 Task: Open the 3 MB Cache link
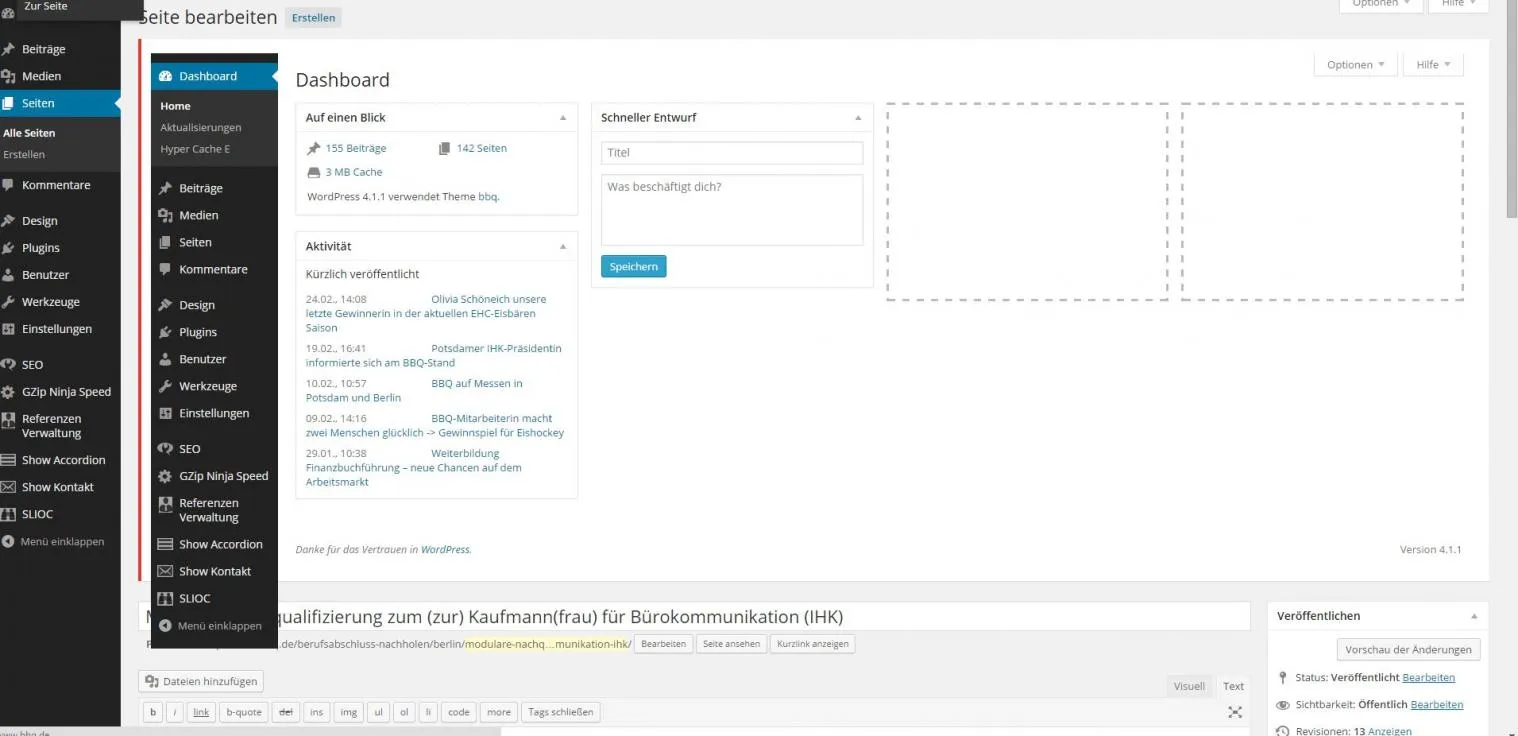(354, 172)
